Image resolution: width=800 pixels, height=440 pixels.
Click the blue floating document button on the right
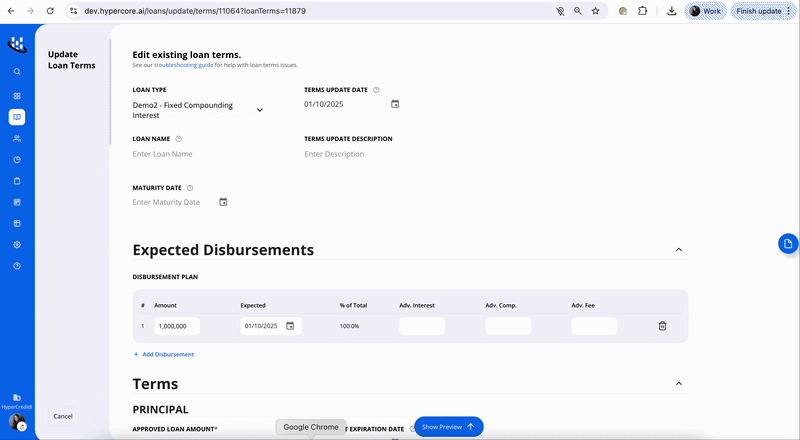point(788,244)
